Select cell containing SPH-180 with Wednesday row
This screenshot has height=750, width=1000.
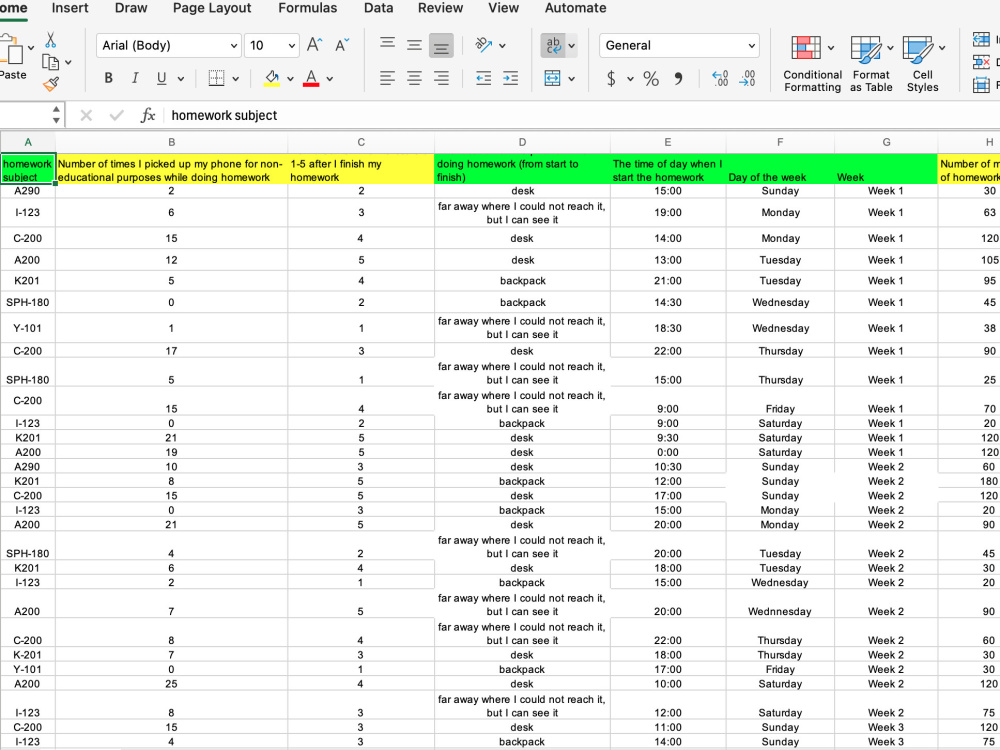(27, 302)
